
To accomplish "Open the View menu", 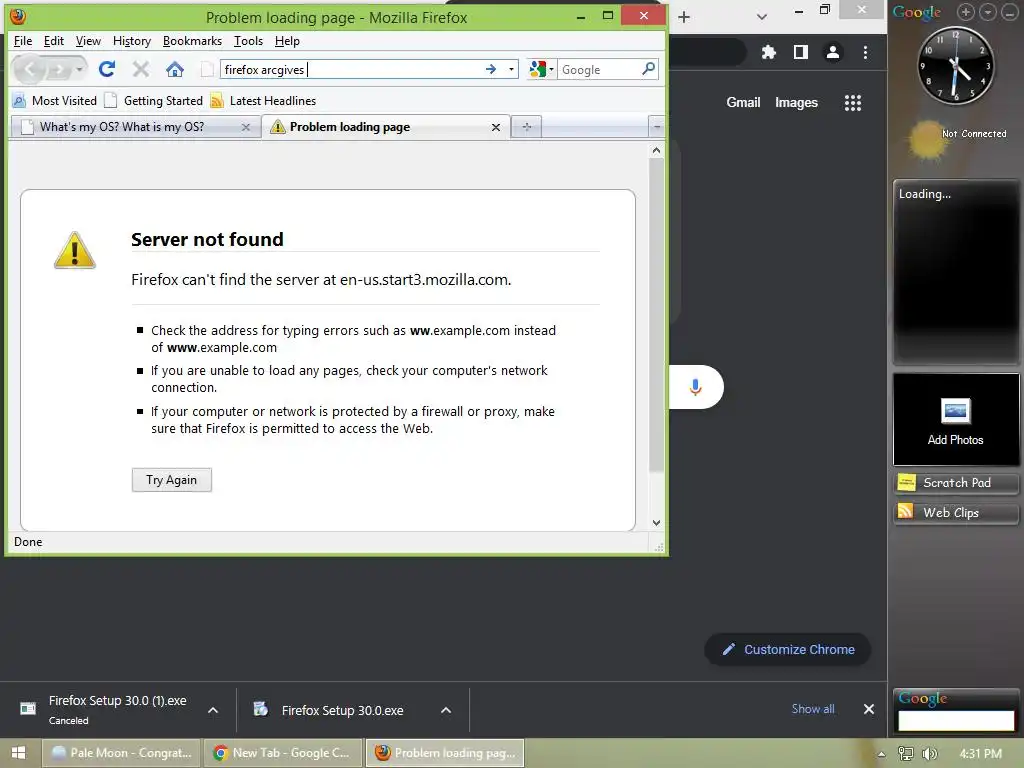I will 88,41.
